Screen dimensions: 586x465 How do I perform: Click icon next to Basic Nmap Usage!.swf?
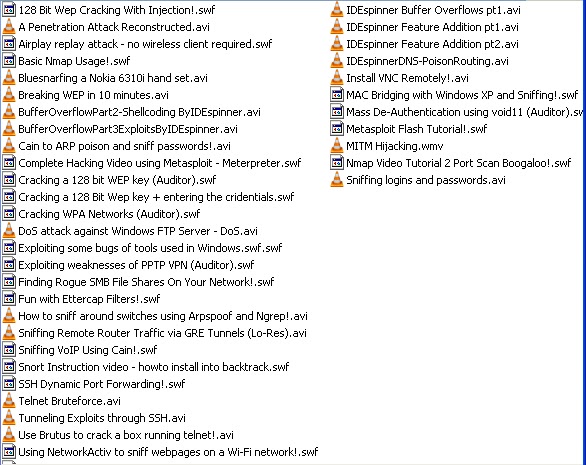[x=9, y=61]
